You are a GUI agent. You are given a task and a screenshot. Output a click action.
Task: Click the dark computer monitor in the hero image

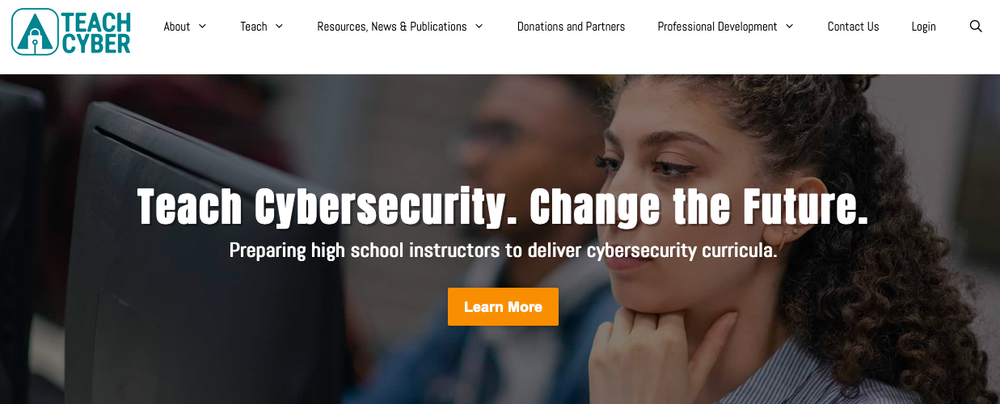(x=204, y=255)
